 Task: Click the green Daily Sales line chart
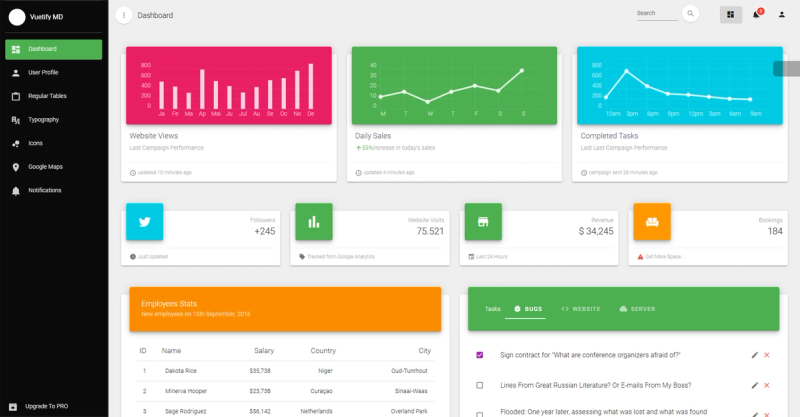tap(454, 85)
